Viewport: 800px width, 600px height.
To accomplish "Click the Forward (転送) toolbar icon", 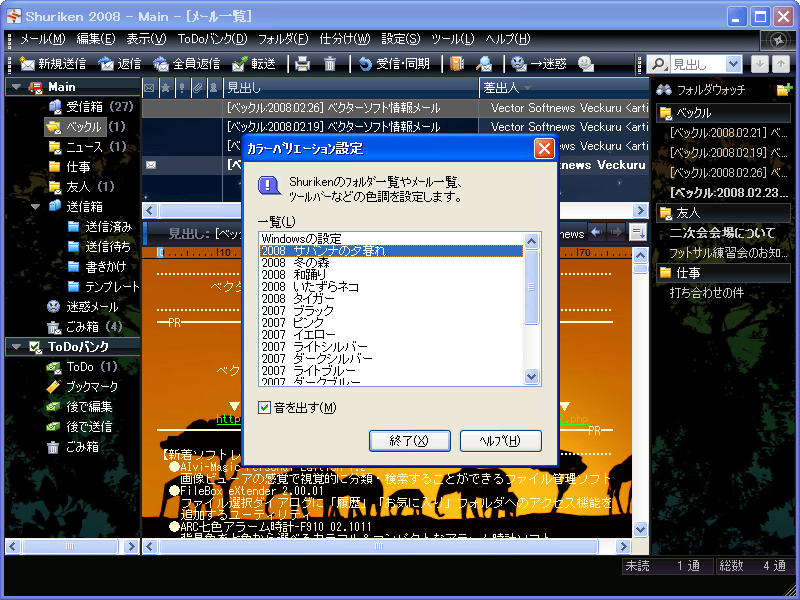I will (239, 64).
